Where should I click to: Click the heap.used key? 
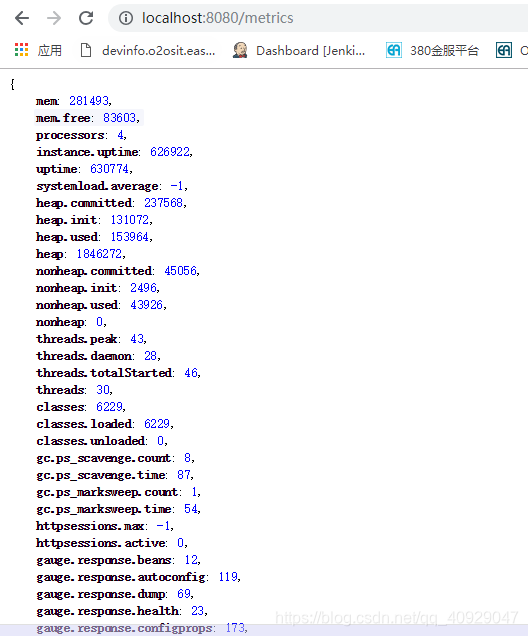67,237
